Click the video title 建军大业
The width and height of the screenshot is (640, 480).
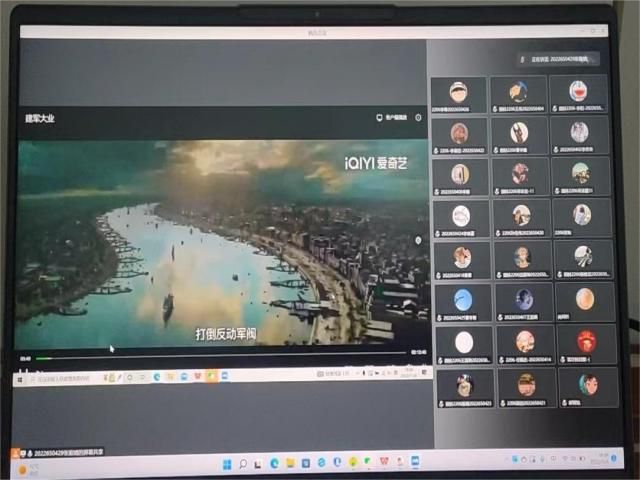click(40, 118)
